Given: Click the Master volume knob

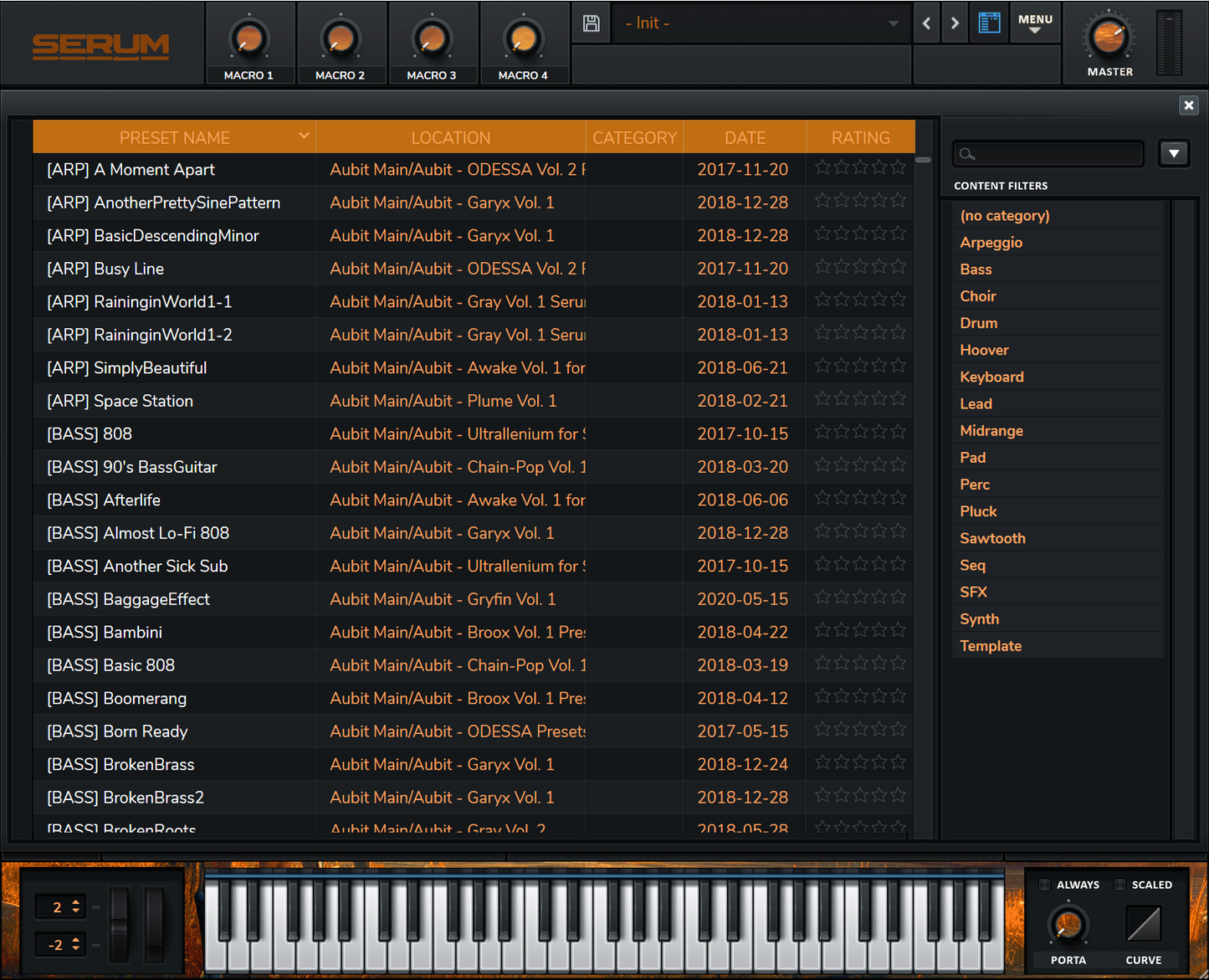Looking at the screenshot, I should tap(1109, 37).
